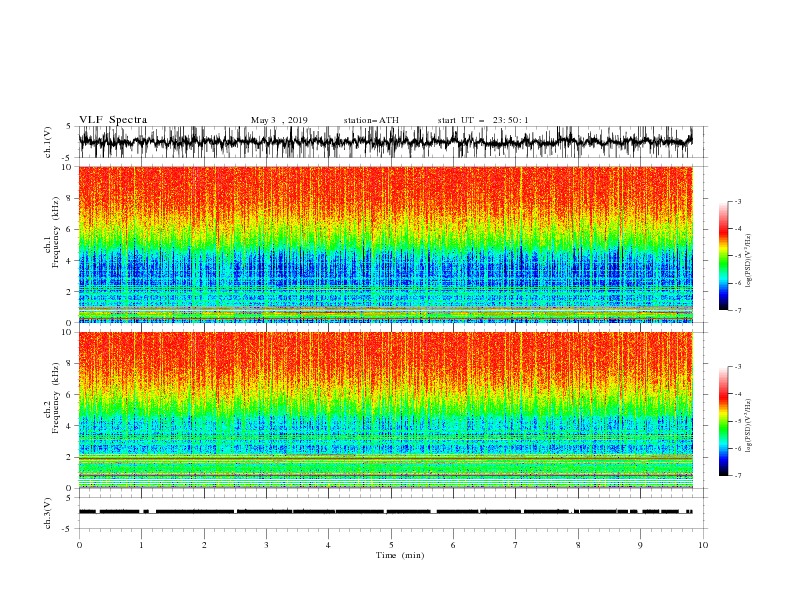792x612 pixels.
Task: Click the time axis tick label "7"
Action: 516,545
